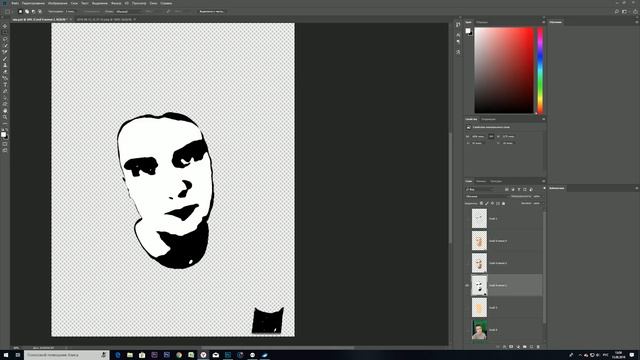Viewport: 640px width, 360px height.
Task: Open the search icon in options bar
Action: 616,11
